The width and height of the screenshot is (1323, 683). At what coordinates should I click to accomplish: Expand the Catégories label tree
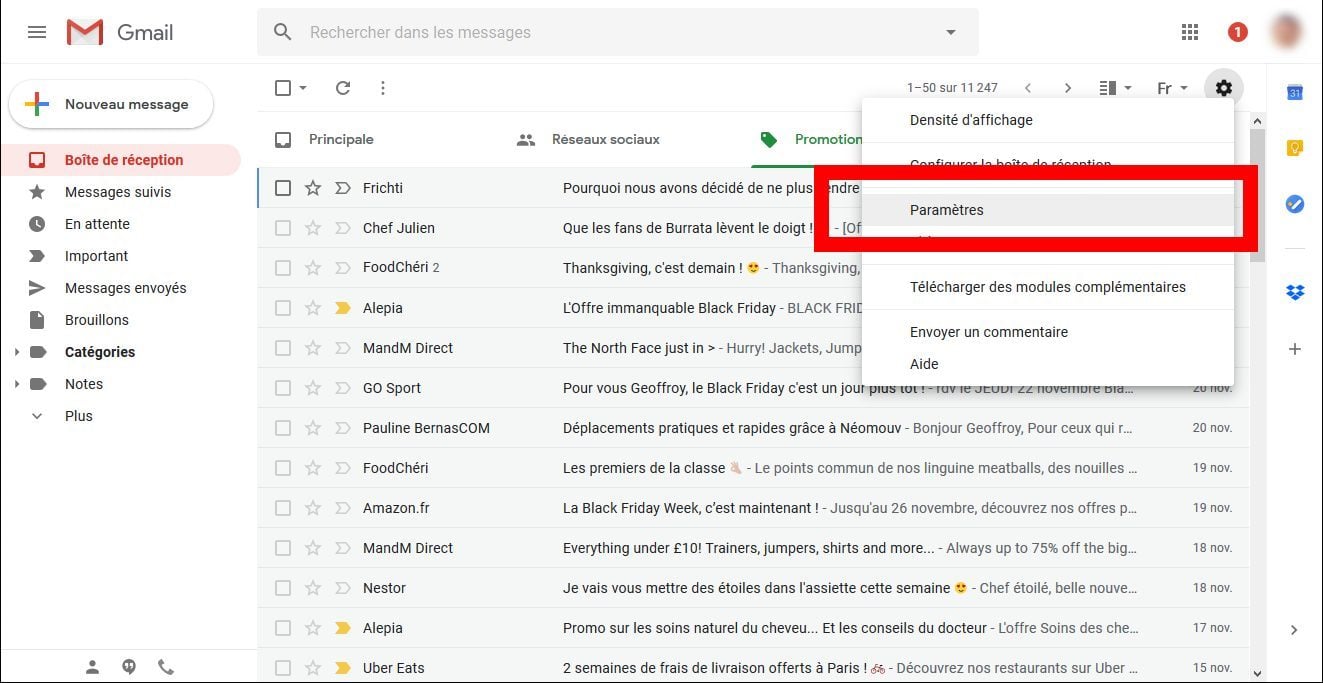pos(16,352)
